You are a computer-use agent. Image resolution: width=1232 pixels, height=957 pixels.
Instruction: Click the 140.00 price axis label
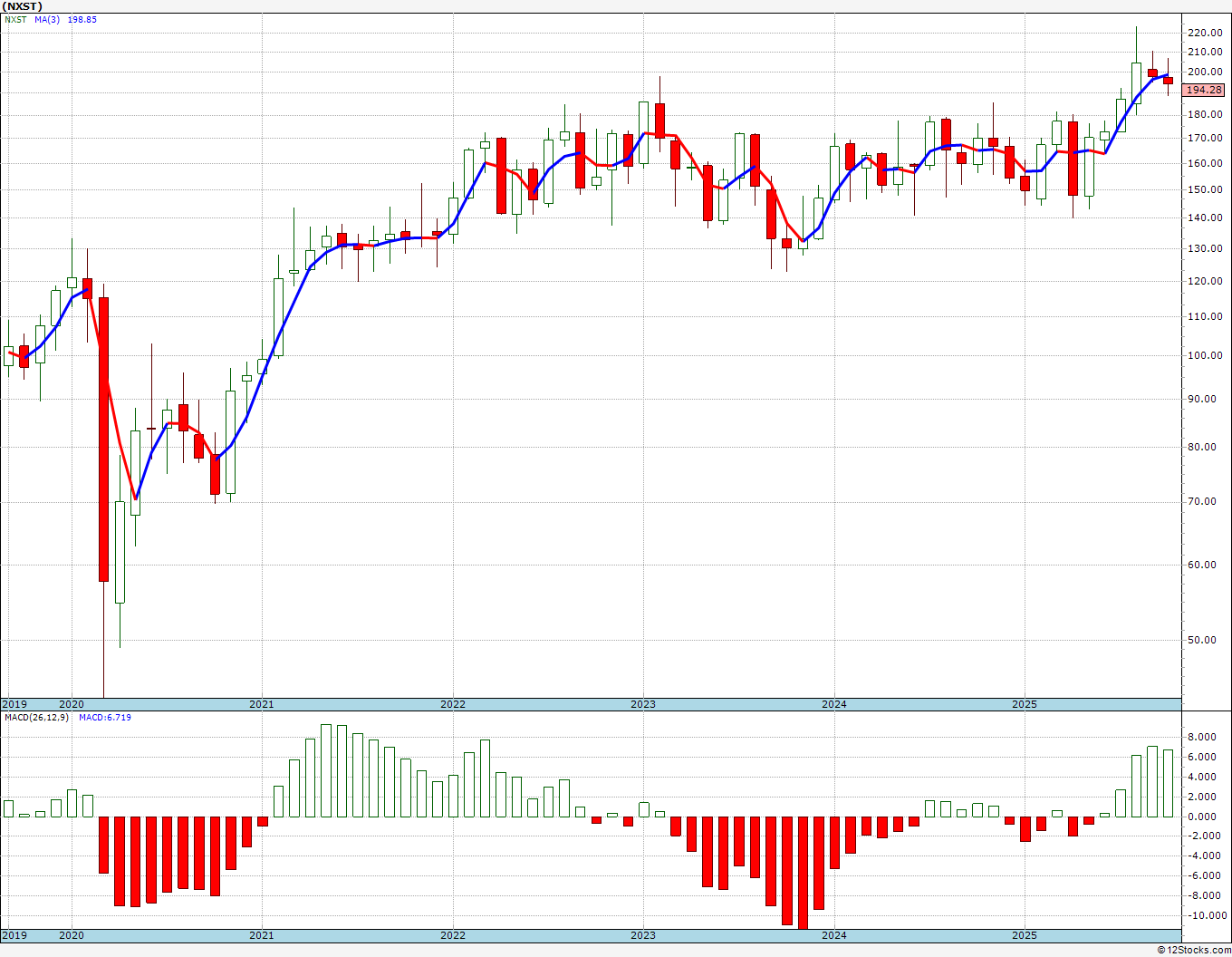point(1205,218)
